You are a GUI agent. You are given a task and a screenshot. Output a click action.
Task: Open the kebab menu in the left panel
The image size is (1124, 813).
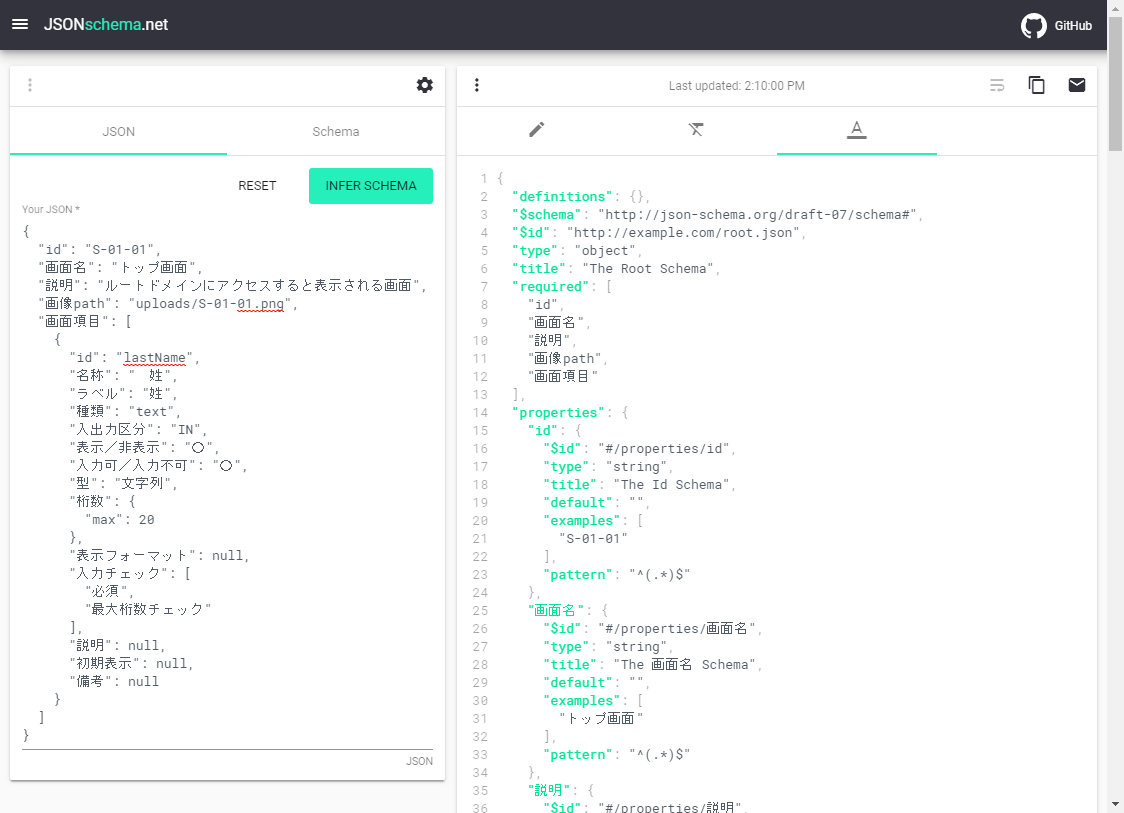point(30,85)
